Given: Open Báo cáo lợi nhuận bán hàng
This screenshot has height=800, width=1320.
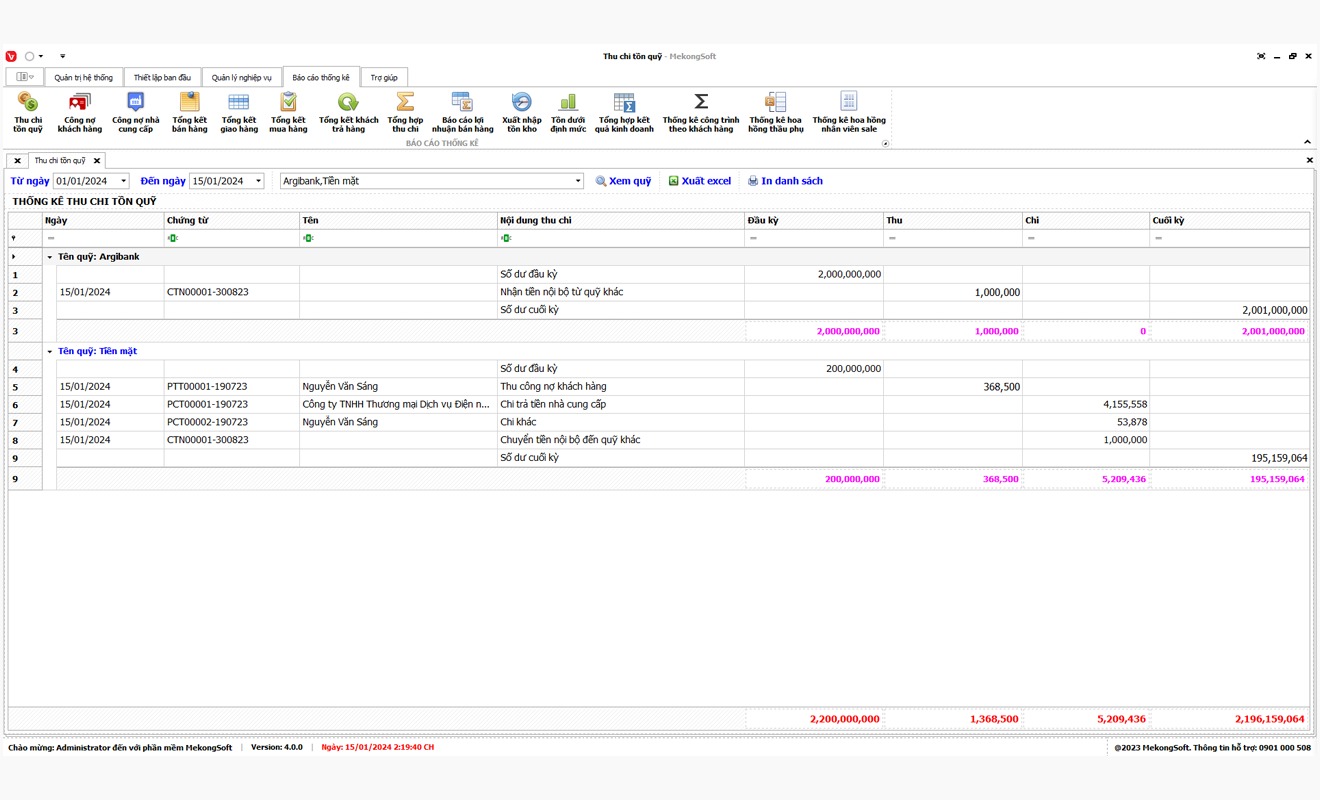Looking at the screenshot, I should tap(462, 111).
